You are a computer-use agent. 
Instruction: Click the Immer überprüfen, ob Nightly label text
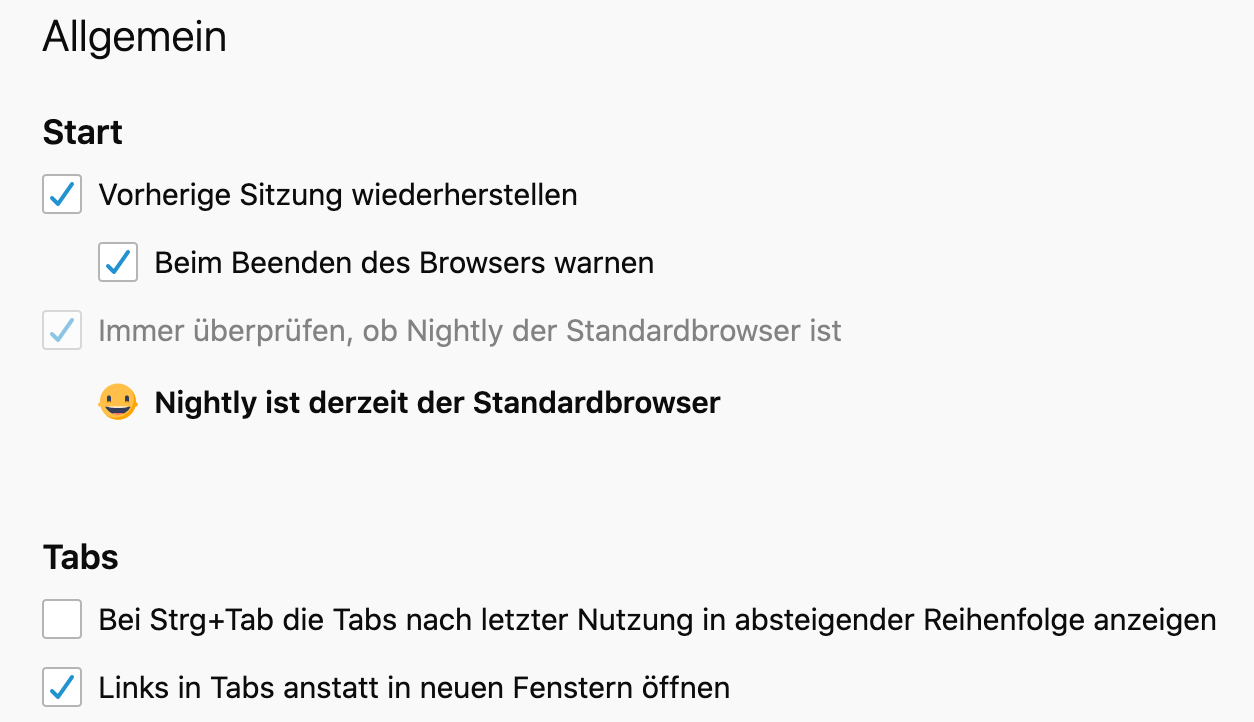coord(470,331)
